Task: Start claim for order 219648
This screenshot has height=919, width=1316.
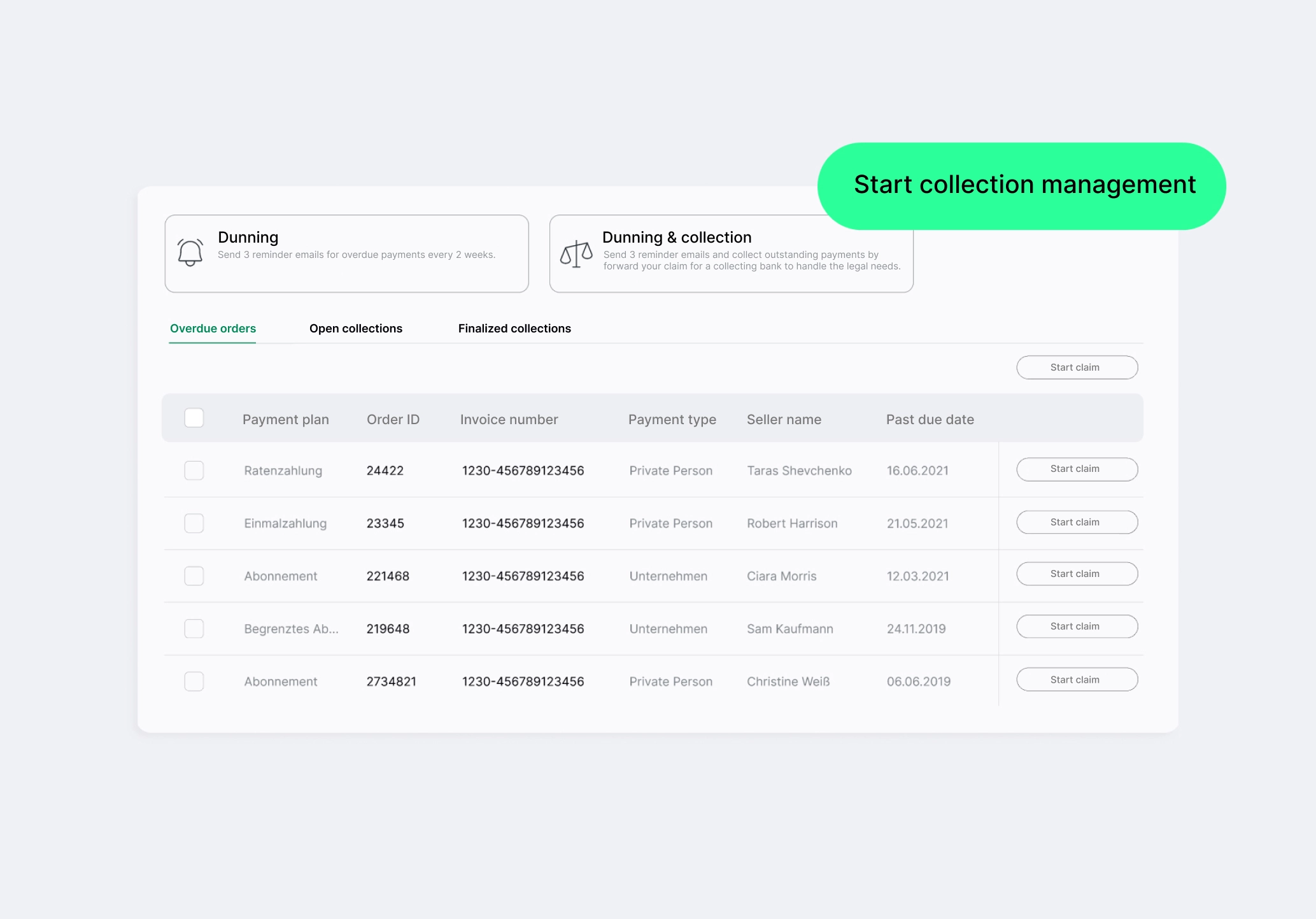Action: 1077,626
